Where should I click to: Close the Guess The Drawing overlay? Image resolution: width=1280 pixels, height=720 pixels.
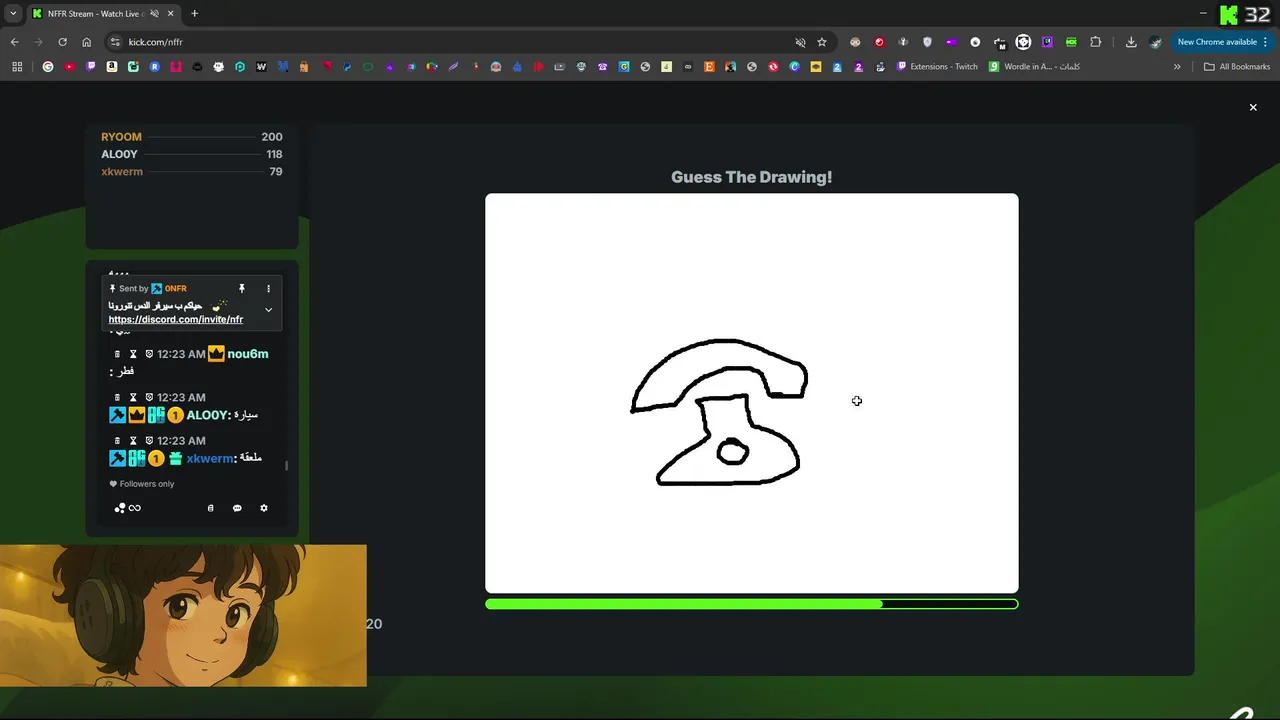pos(1253,107)
